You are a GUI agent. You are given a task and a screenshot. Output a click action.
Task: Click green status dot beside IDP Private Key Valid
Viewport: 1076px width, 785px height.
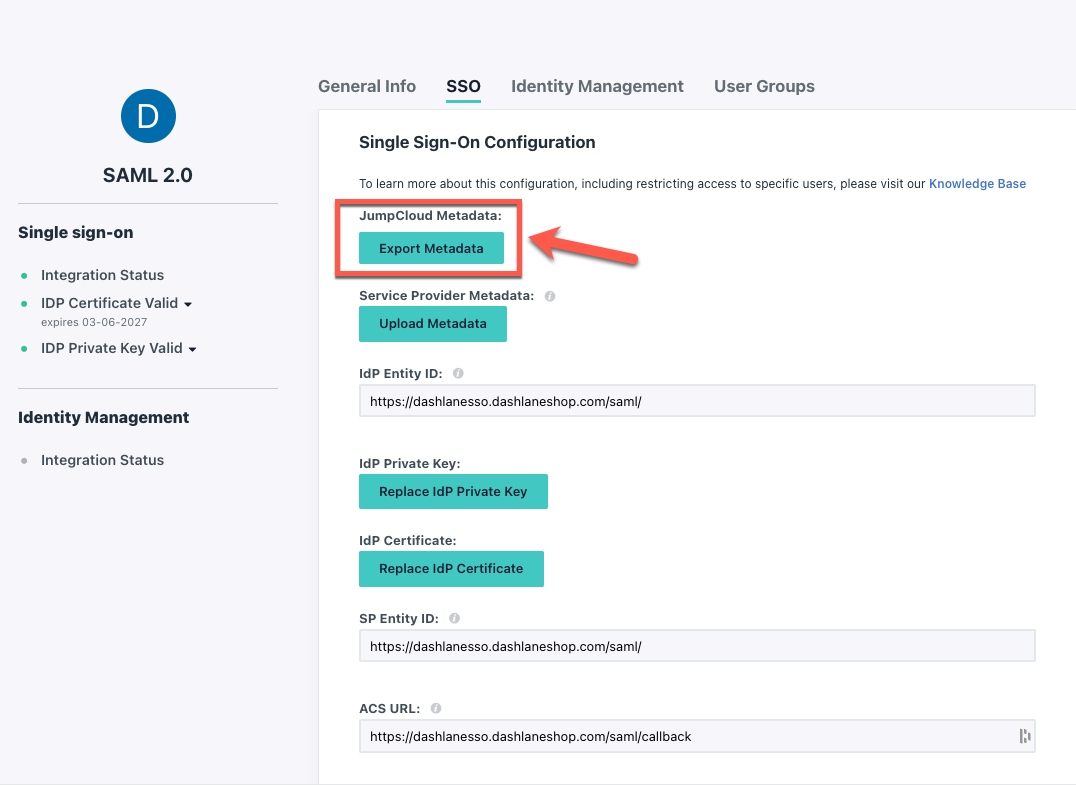click(24, 349)
